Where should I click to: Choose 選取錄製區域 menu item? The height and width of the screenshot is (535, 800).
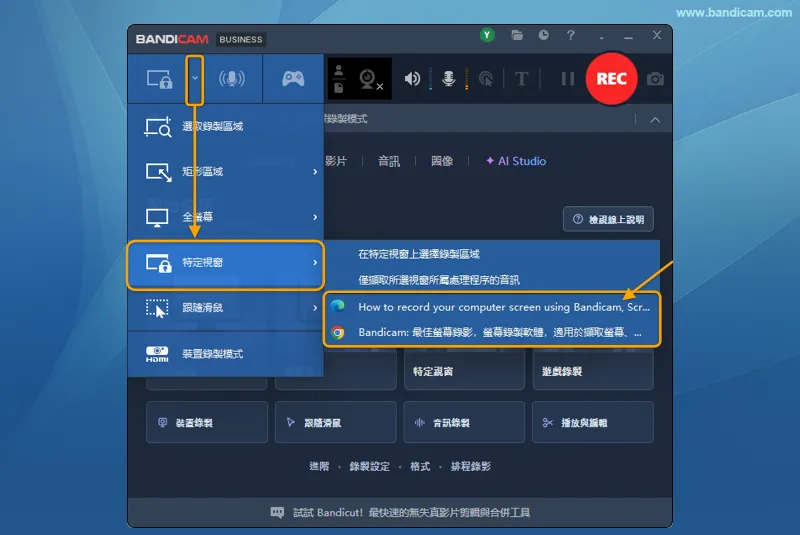(x=225, y=126)
